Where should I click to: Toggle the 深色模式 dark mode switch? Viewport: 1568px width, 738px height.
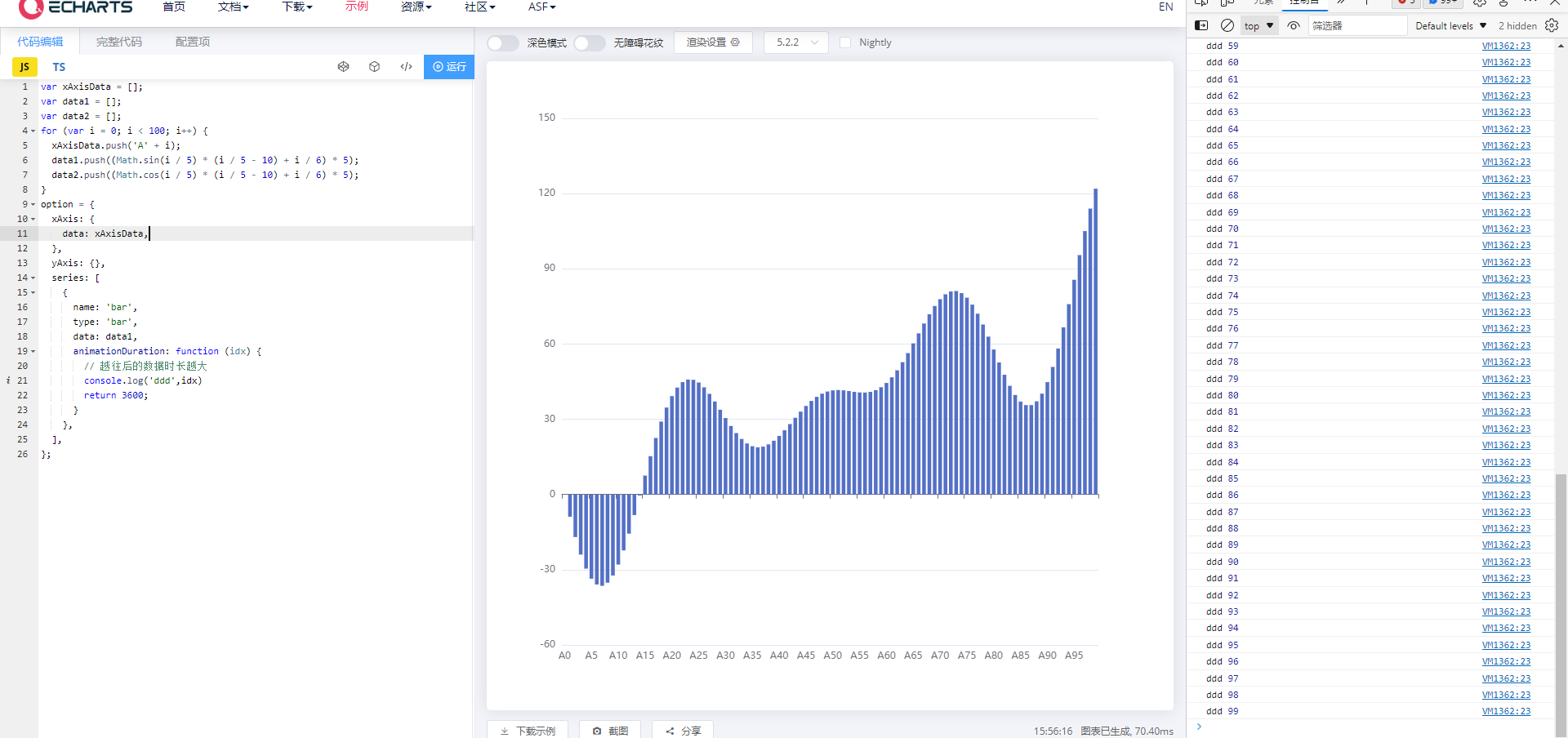[x=503, y=42]
